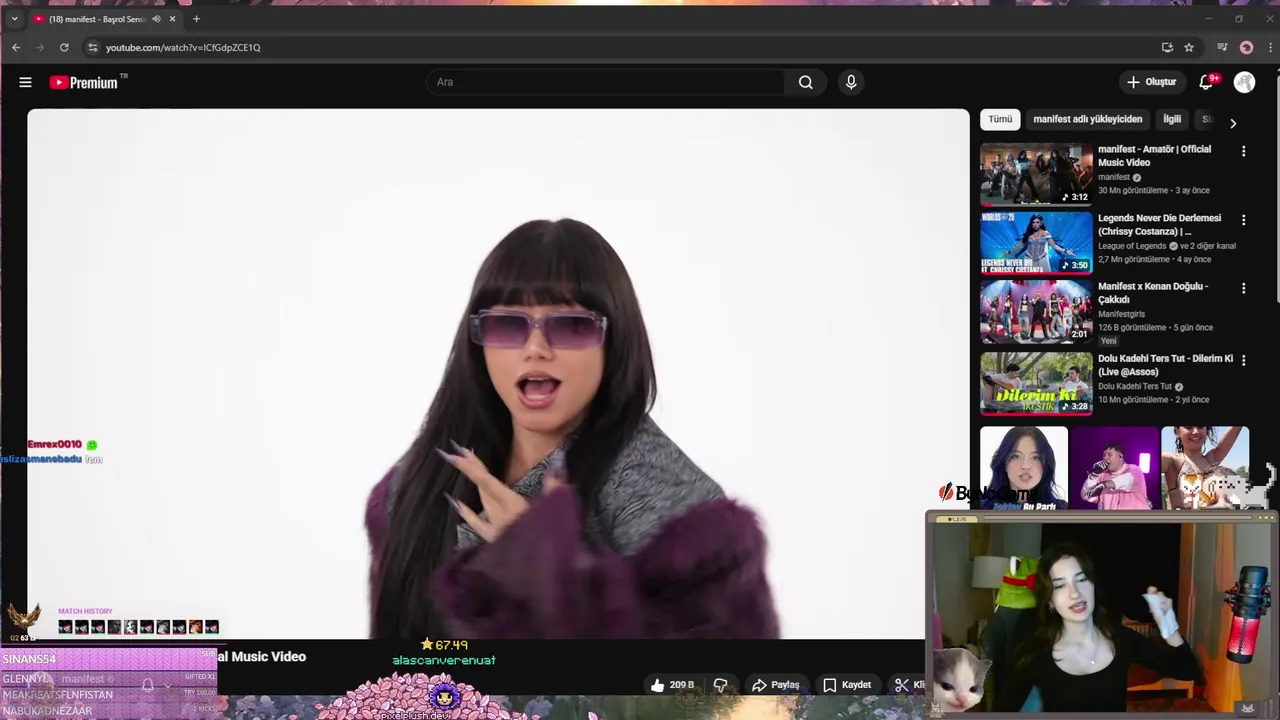
Task: Mute tab via speaker icon
Action: 156,19
